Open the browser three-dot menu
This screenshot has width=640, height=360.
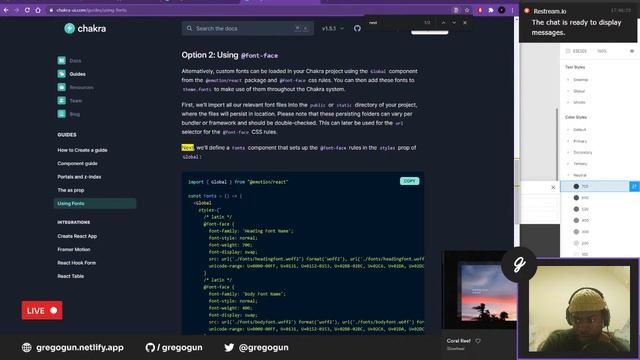click(512, 10)
